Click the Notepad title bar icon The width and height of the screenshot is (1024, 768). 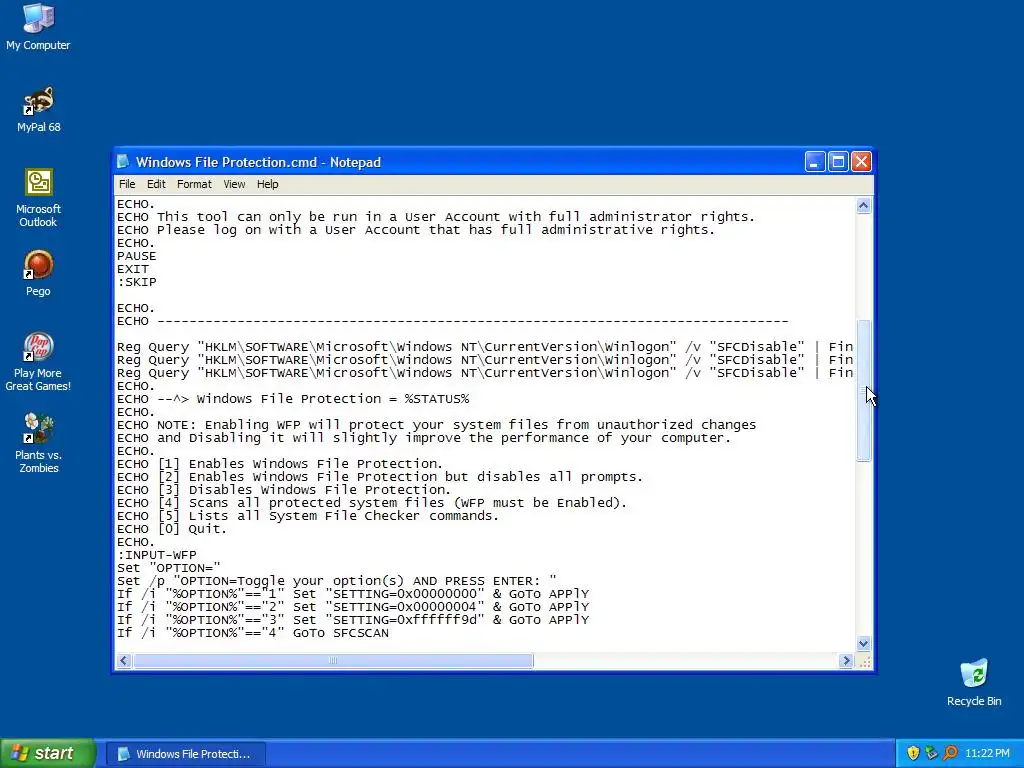(123, 162)
